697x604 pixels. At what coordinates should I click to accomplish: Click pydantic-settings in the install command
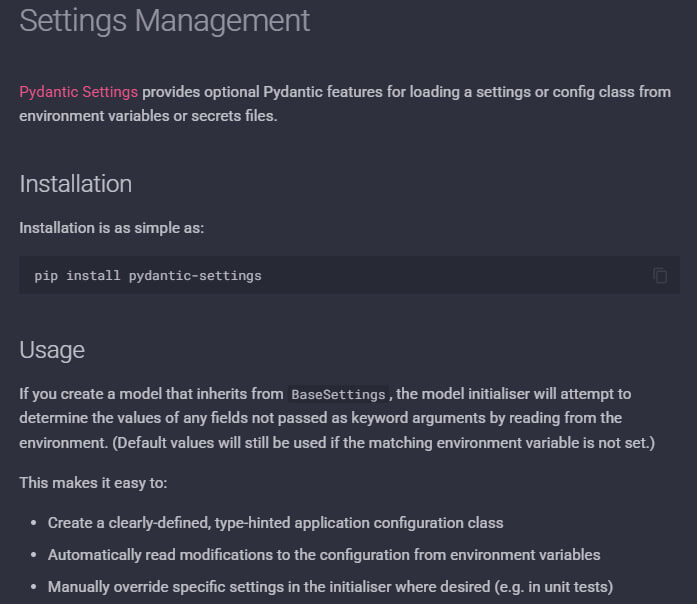195,275
